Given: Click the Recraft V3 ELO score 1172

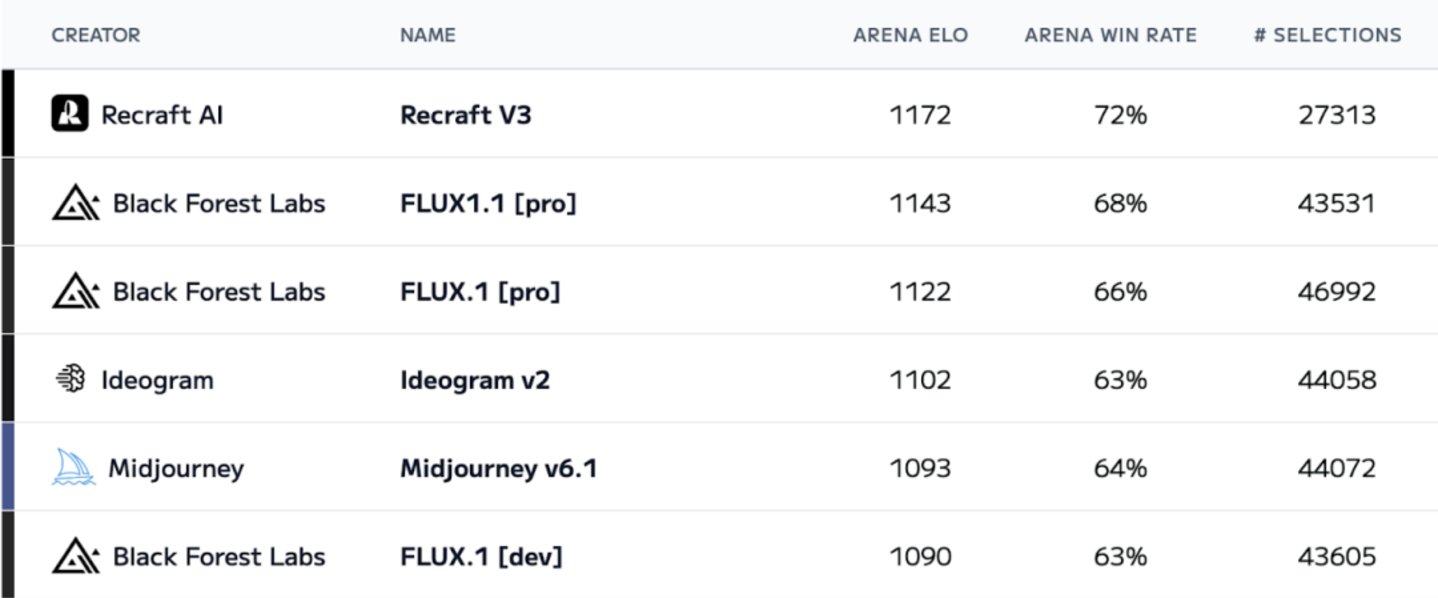Looking at the screenshot, I should click(x=920, y=115).
